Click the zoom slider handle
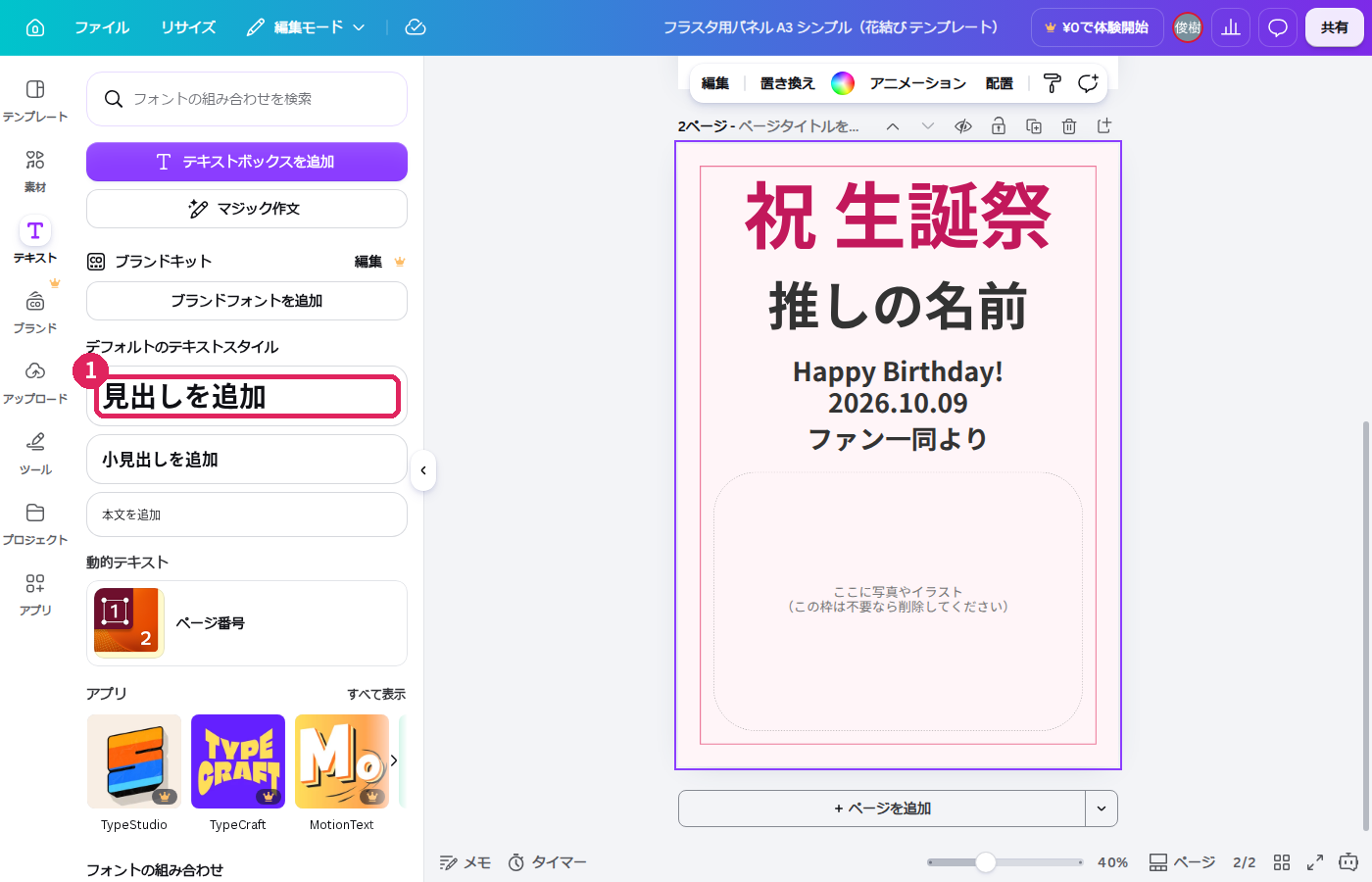1372x882 pixels. tap(986, 862)
